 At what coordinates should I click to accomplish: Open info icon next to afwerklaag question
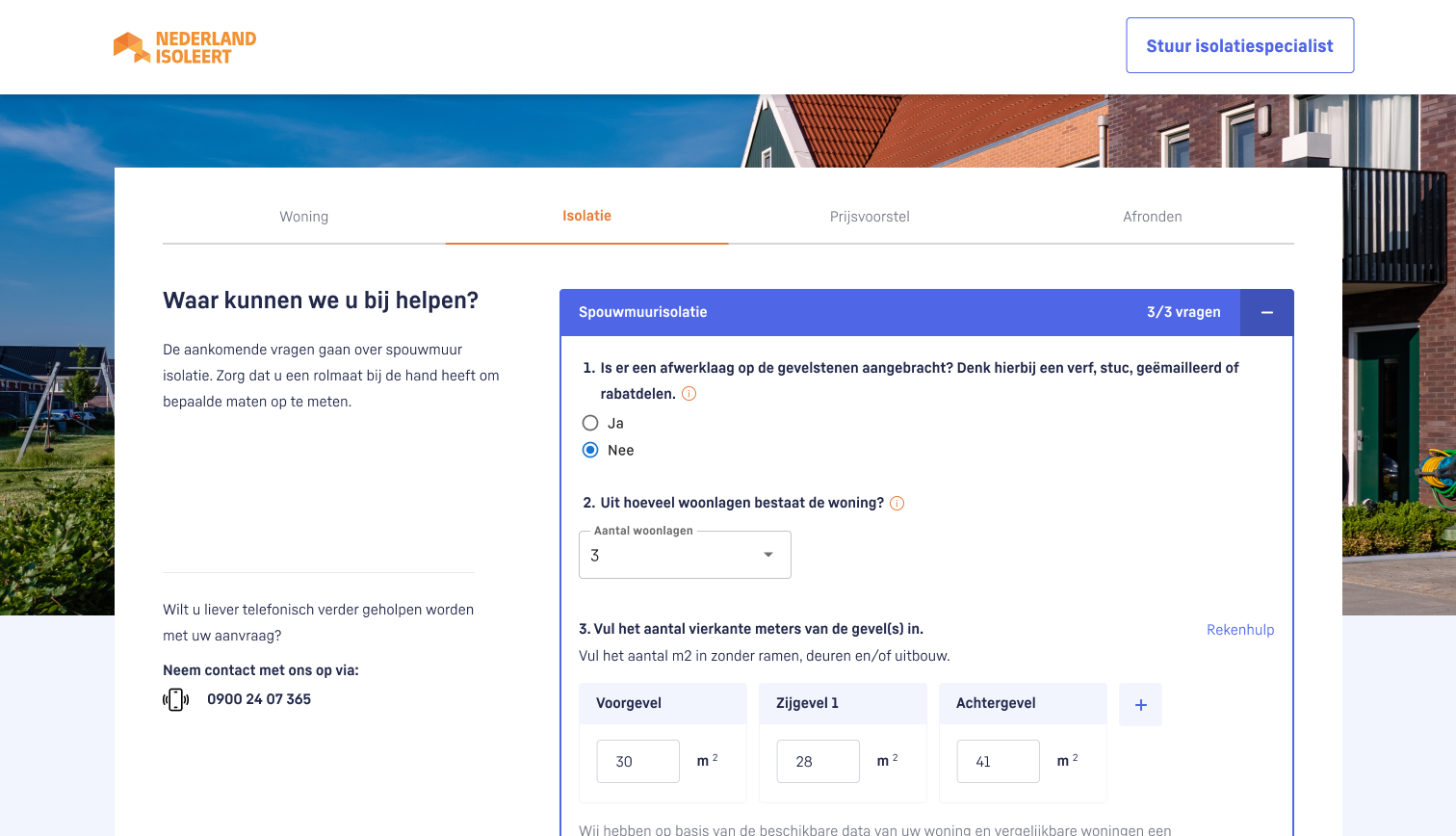point(689,394)
